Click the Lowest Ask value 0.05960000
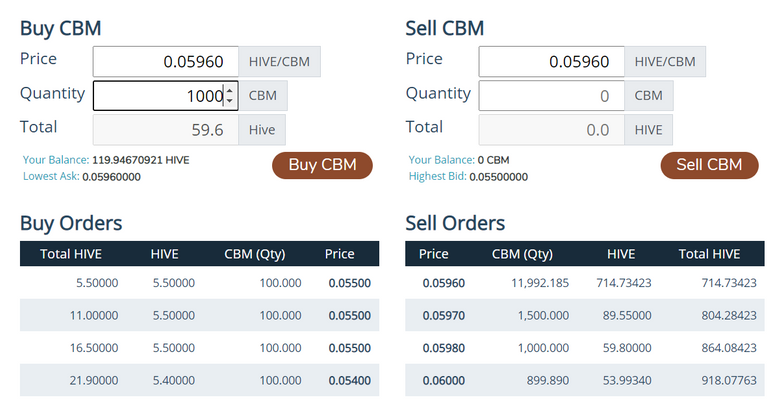This screenshot has width=768, height=400. [x=111, y=177]
